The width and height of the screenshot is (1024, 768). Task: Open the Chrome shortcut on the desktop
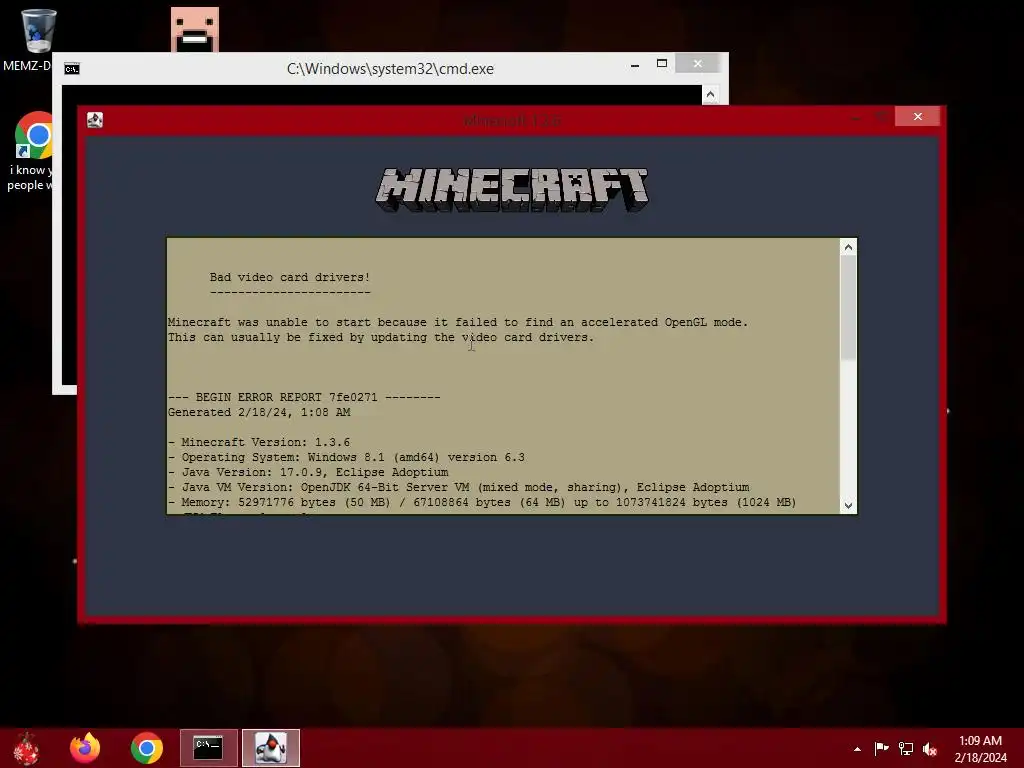[34, 135]
